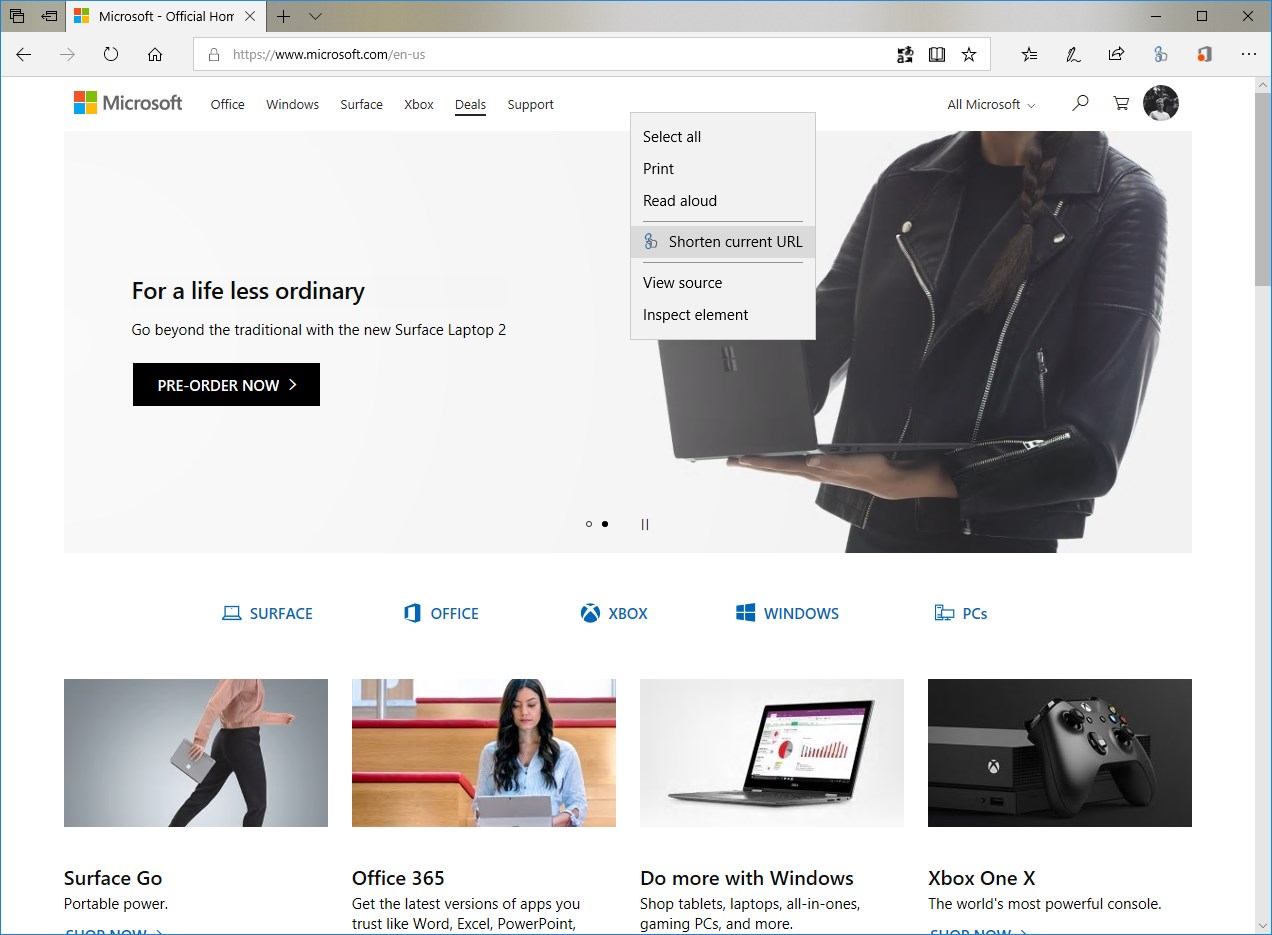Click For a life less ordinary headline
1272x935 pixels.
[x=248, y=291]
